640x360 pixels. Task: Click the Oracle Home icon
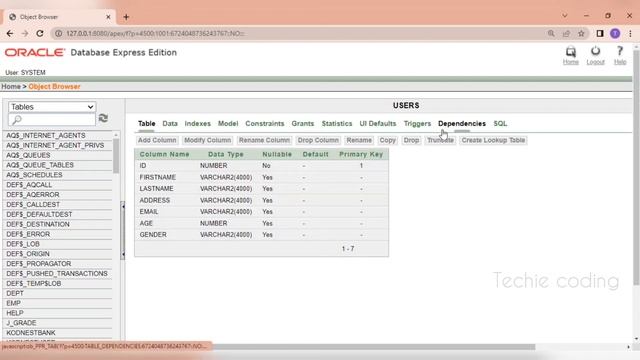tap(571, 52)
